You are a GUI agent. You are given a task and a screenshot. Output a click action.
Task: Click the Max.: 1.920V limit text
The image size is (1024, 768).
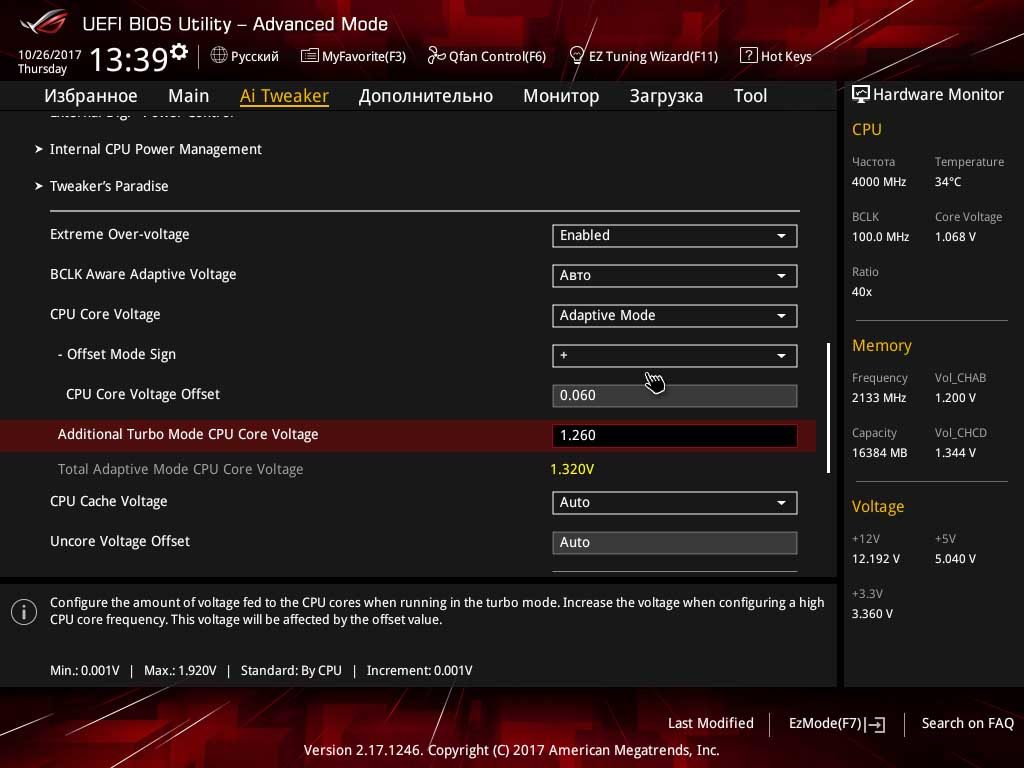180,671
